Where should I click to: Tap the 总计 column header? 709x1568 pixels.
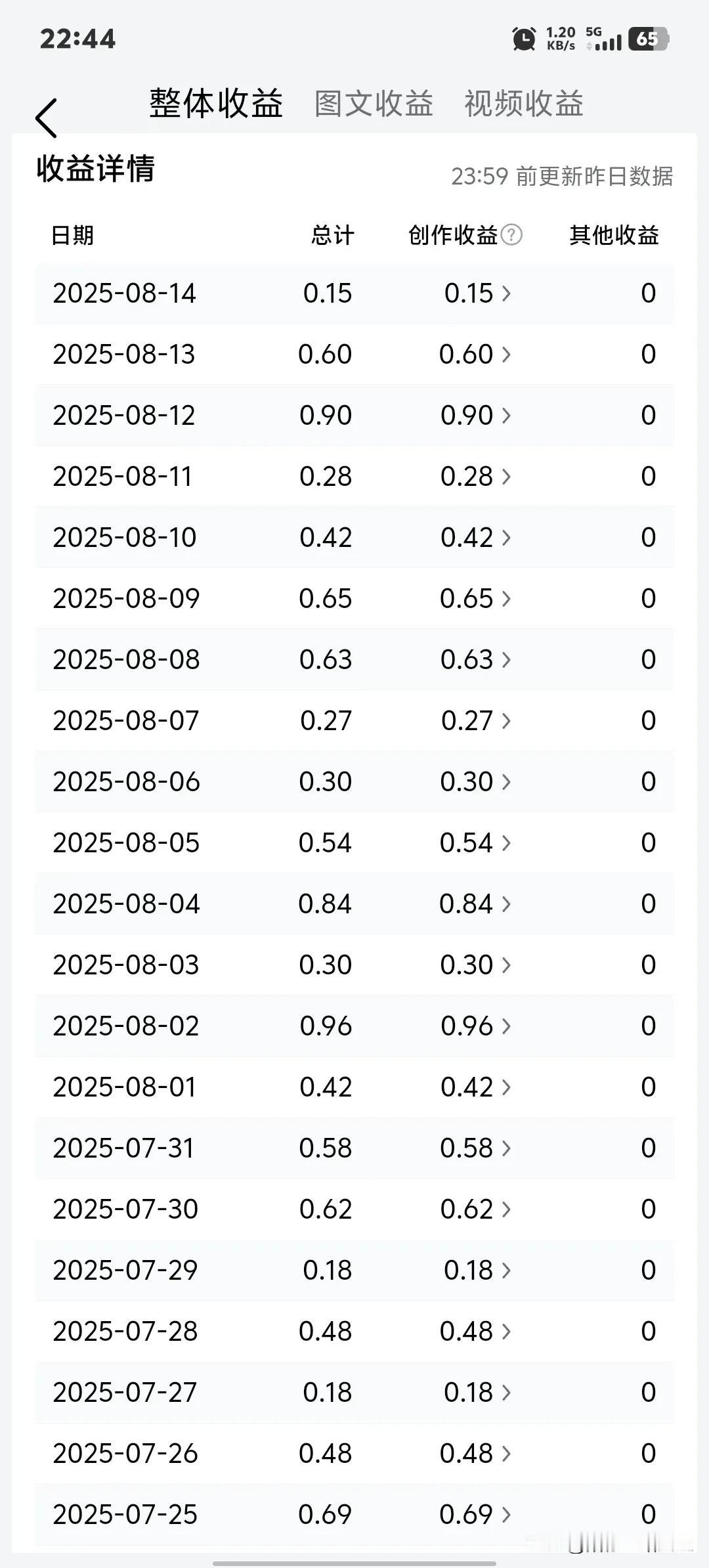(x=333, y=235)
